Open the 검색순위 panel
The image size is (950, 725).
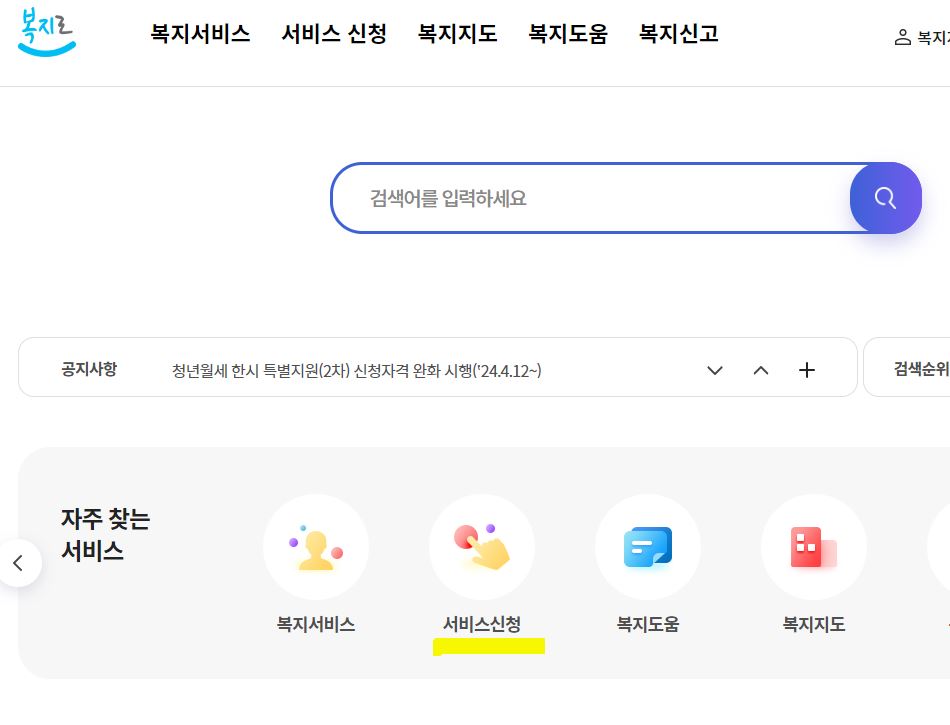click(x=921, y=370)
